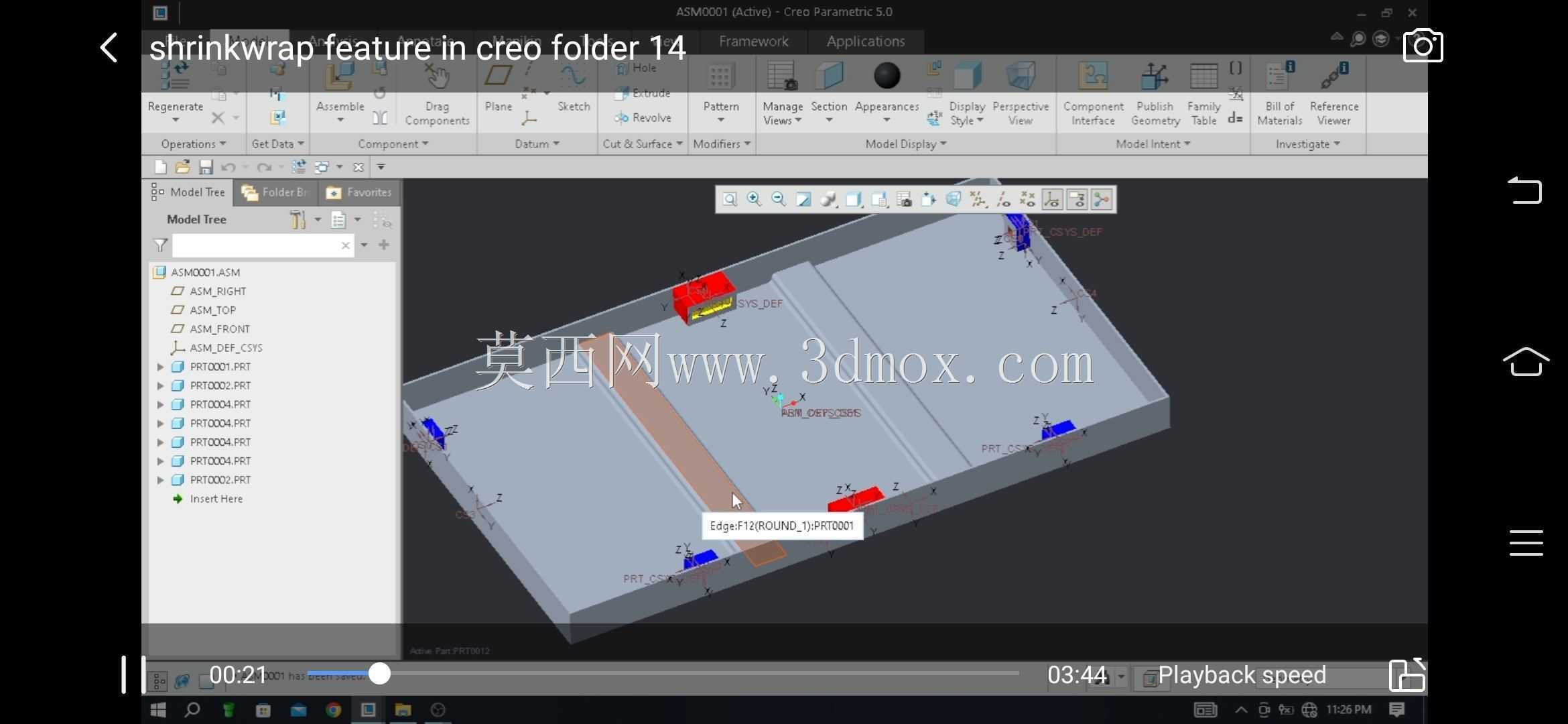Screen dimensions: 1568x724
Task: Go back using the video player arrow
Action: pos(109,48)
